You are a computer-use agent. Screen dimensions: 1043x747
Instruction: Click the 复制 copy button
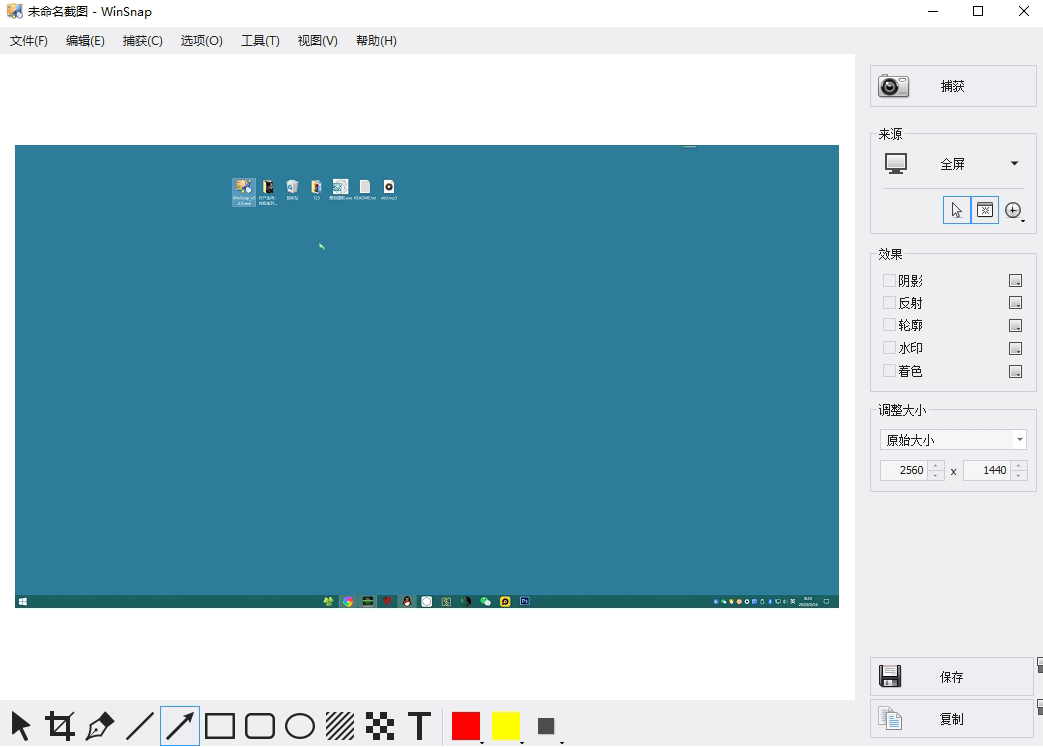[x=951, y=718]
